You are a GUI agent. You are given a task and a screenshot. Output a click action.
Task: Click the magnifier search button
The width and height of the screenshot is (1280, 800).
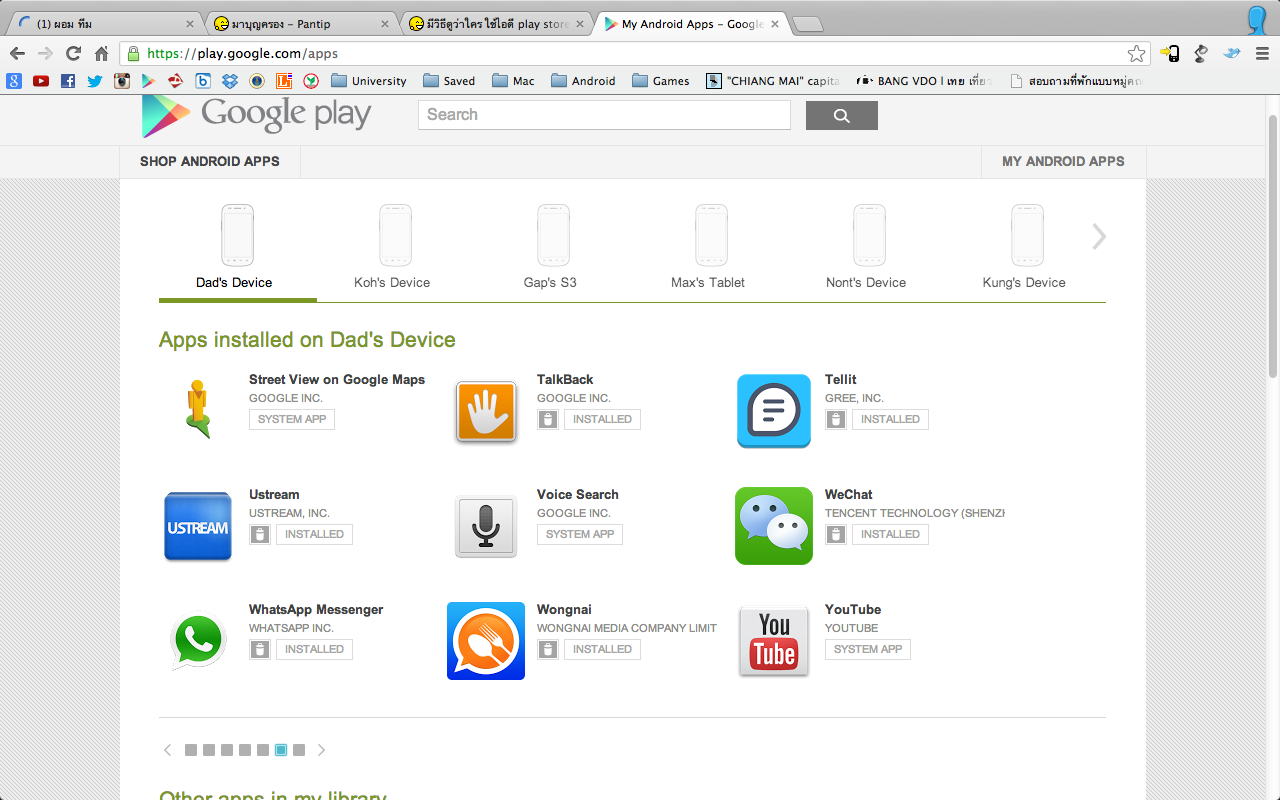tap(842, 116)
